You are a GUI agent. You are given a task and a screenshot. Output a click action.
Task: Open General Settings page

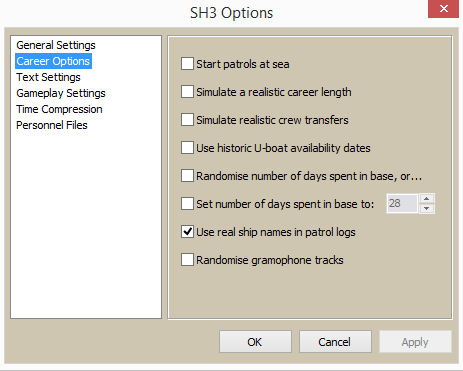pyautogui.click(x=56, y=45)
